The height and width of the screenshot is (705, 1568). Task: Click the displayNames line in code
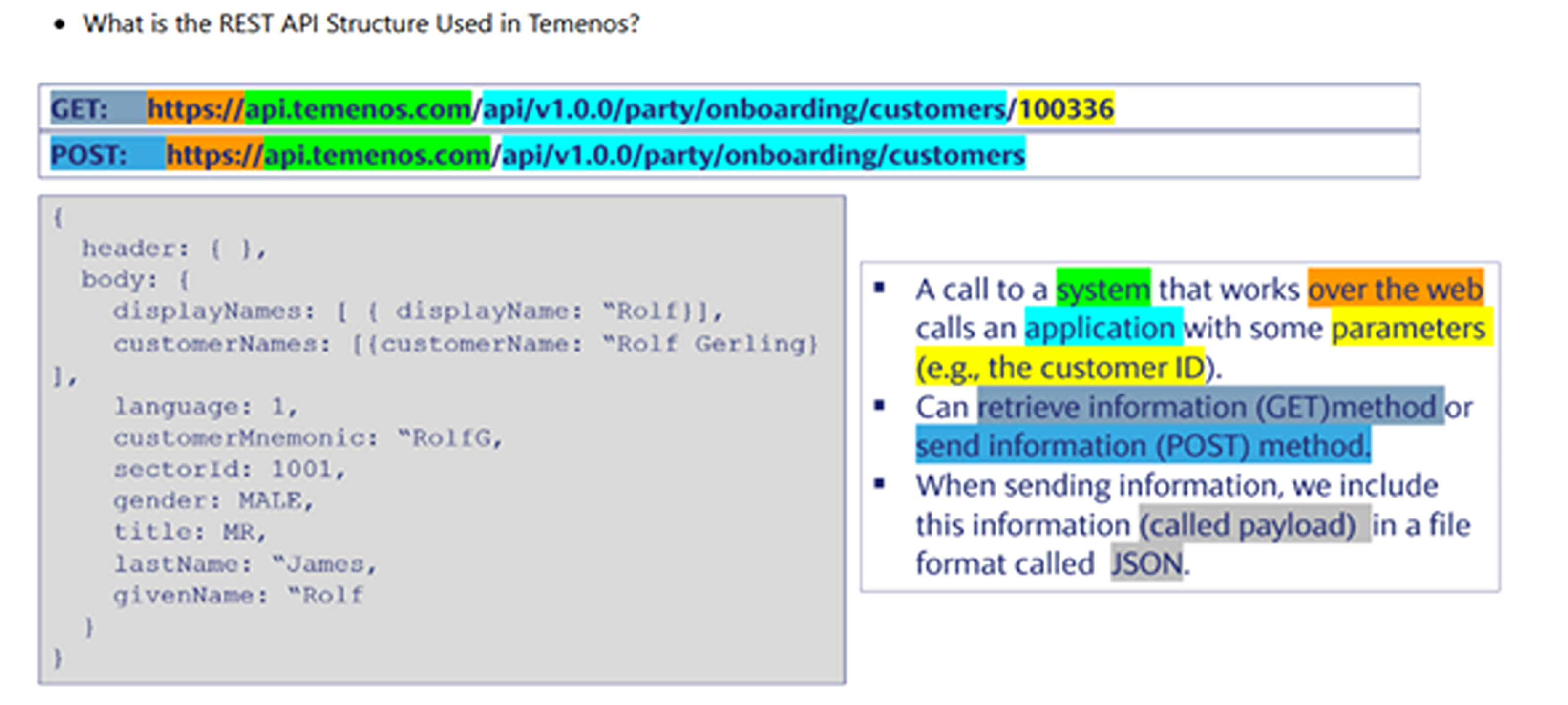(x=418, y=311)
